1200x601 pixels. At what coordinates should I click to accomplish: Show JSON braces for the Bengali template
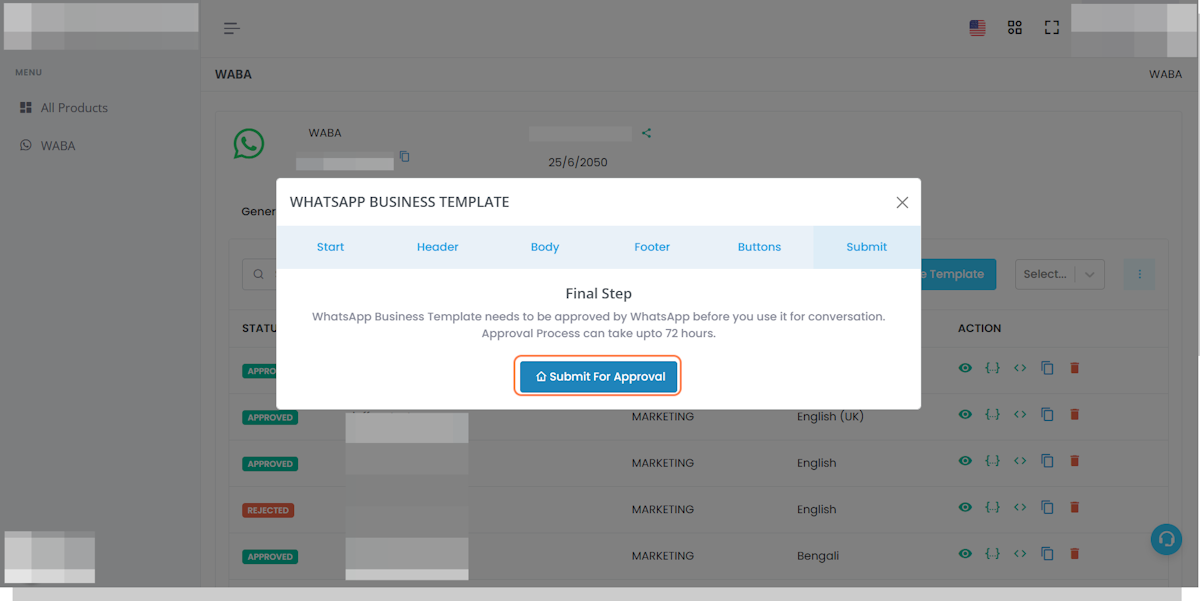(x=992, y=553)
